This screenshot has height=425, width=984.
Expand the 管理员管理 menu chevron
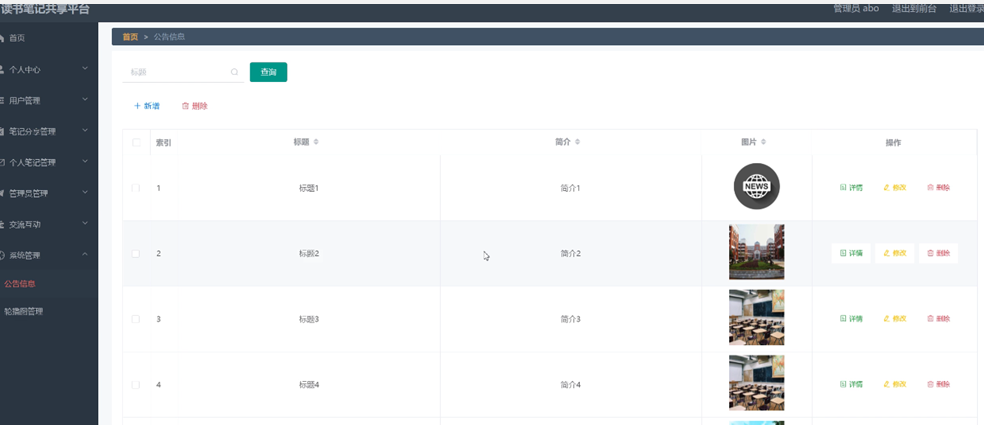[85, 192]
